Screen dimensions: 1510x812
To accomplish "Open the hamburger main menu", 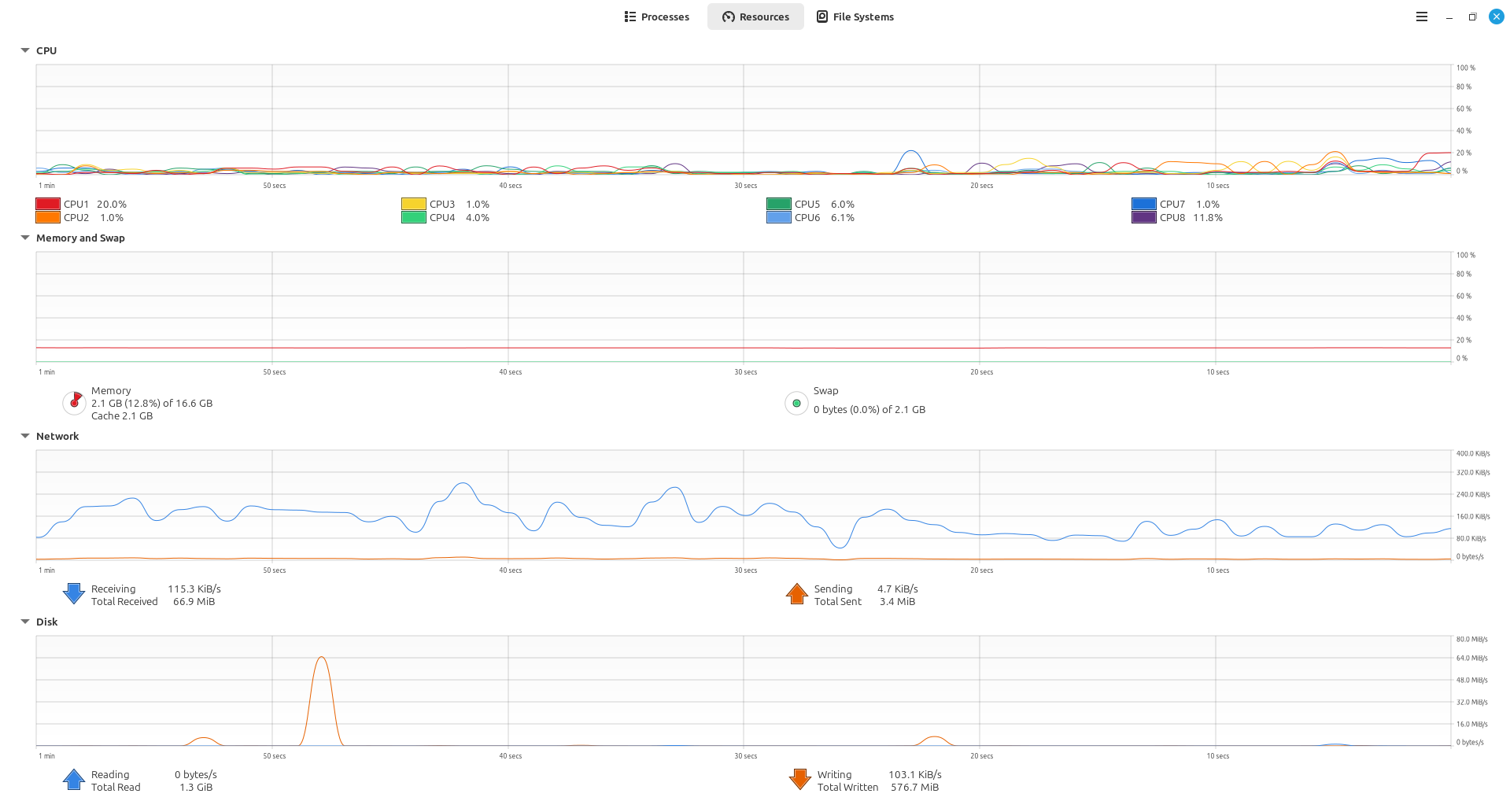I will click(x=1421, y=17).
